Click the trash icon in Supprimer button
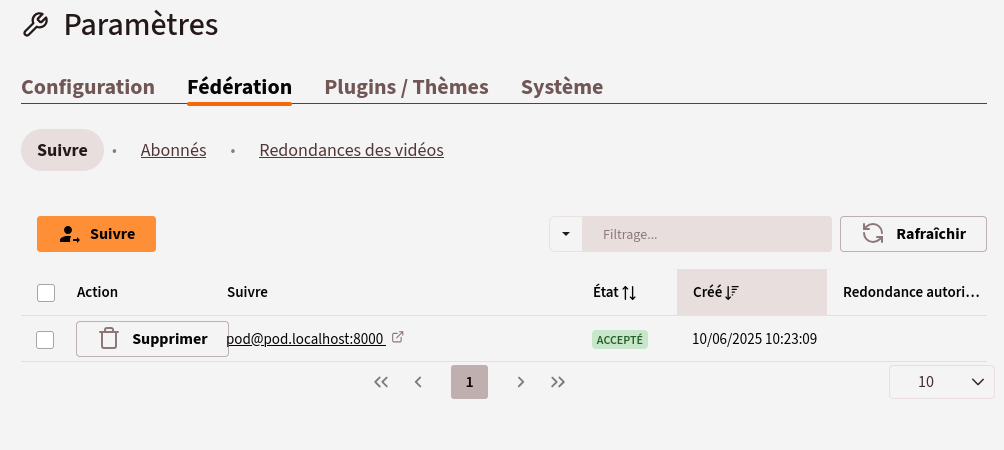The width and height of the screenshot is (1004, 450). click(x=109, y=339)
